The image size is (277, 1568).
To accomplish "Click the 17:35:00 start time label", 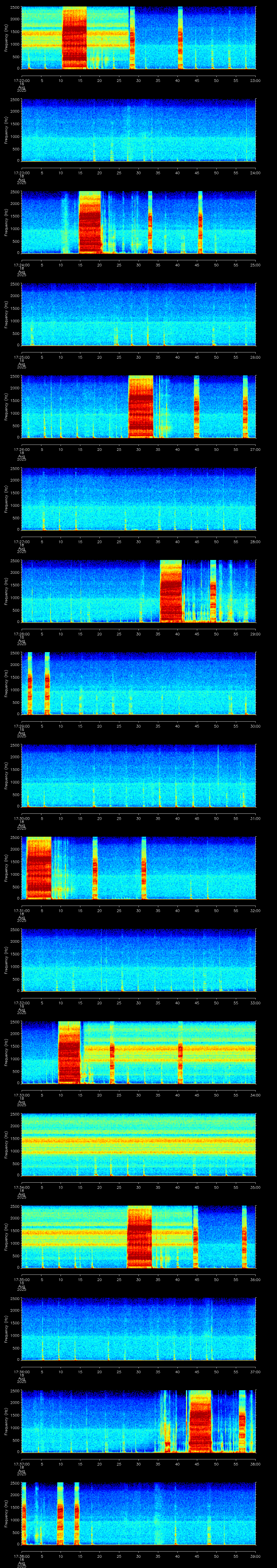I will (21, 1279).
